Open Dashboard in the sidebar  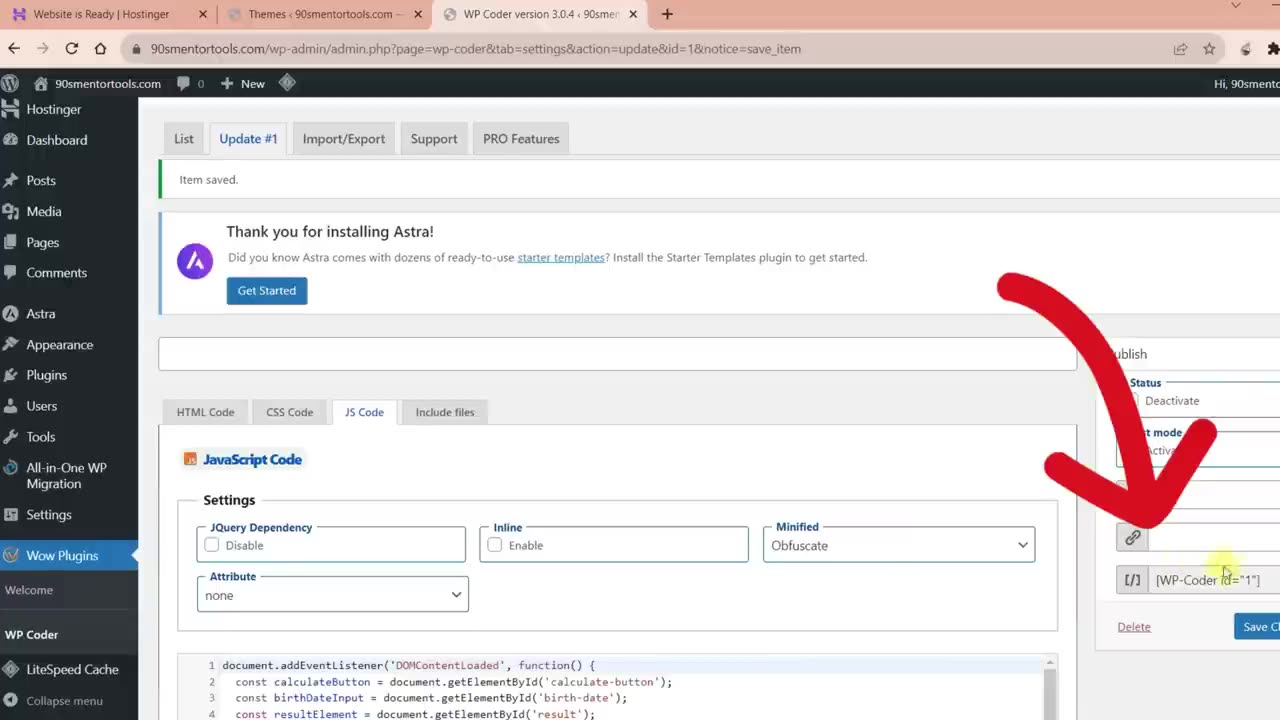(x=56, y=140)
